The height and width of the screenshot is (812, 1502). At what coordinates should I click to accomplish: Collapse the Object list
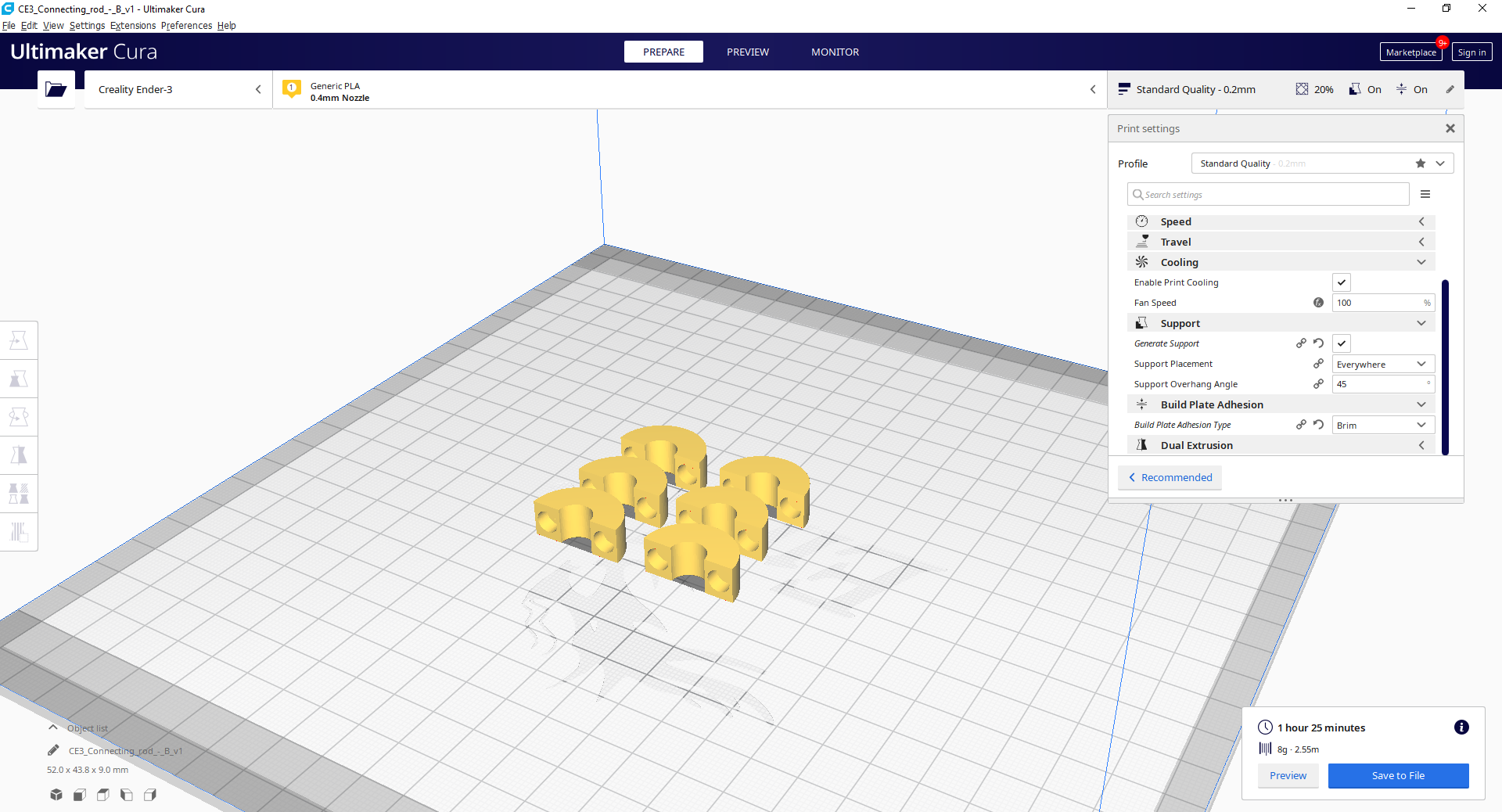(53, 728)
